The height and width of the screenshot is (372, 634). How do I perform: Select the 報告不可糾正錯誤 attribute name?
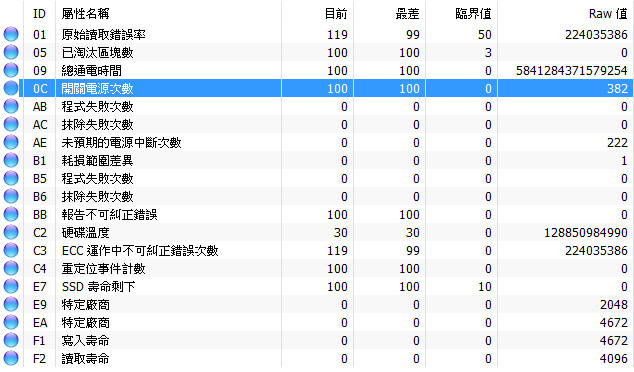110,214
